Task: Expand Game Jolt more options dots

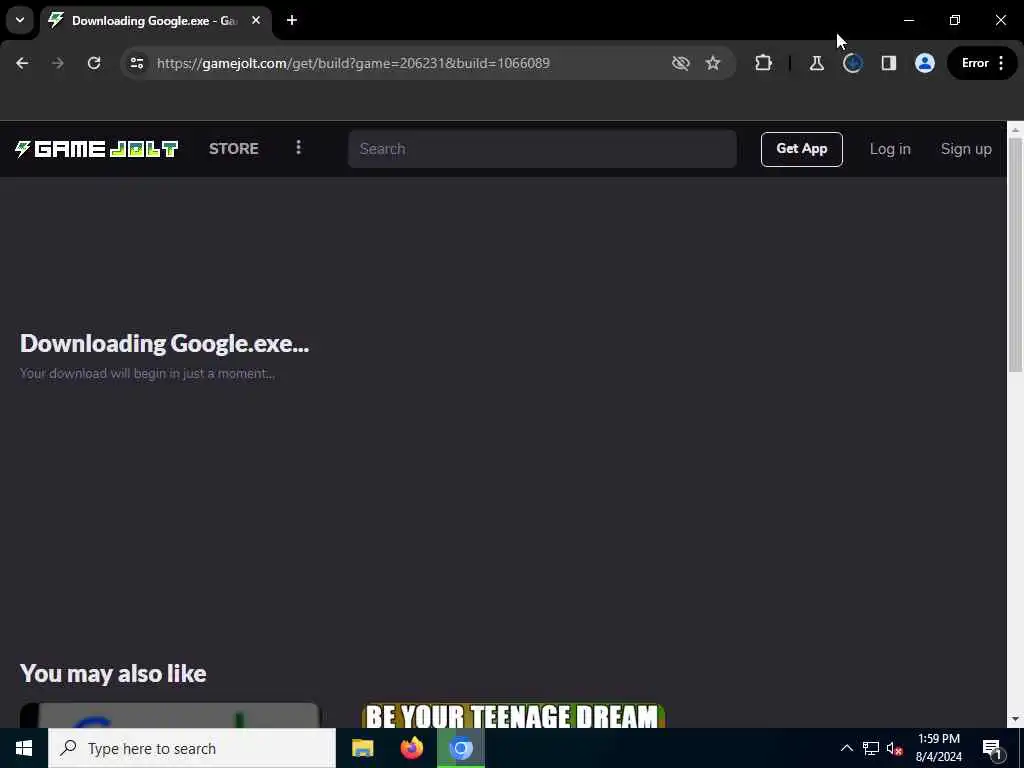Action: pos(298,148)
